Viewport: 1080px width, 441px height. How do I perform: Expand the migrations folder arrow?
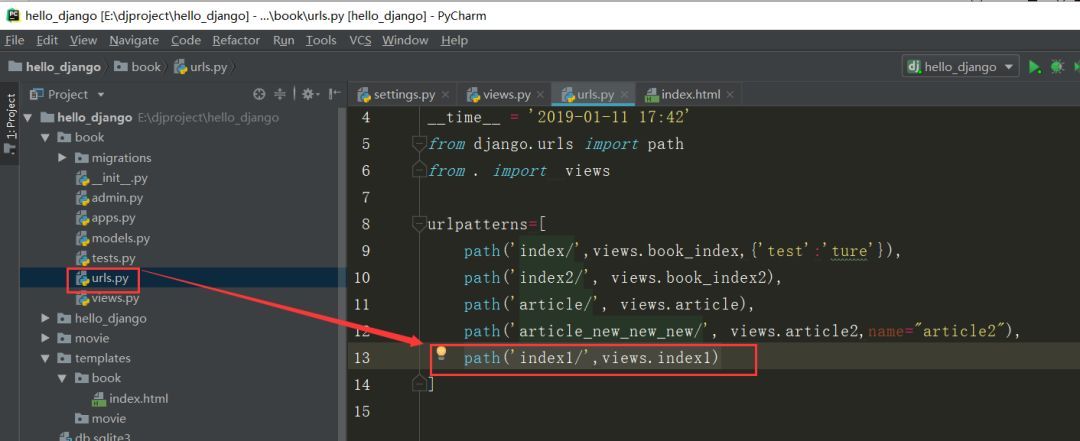tap(63, 158)
